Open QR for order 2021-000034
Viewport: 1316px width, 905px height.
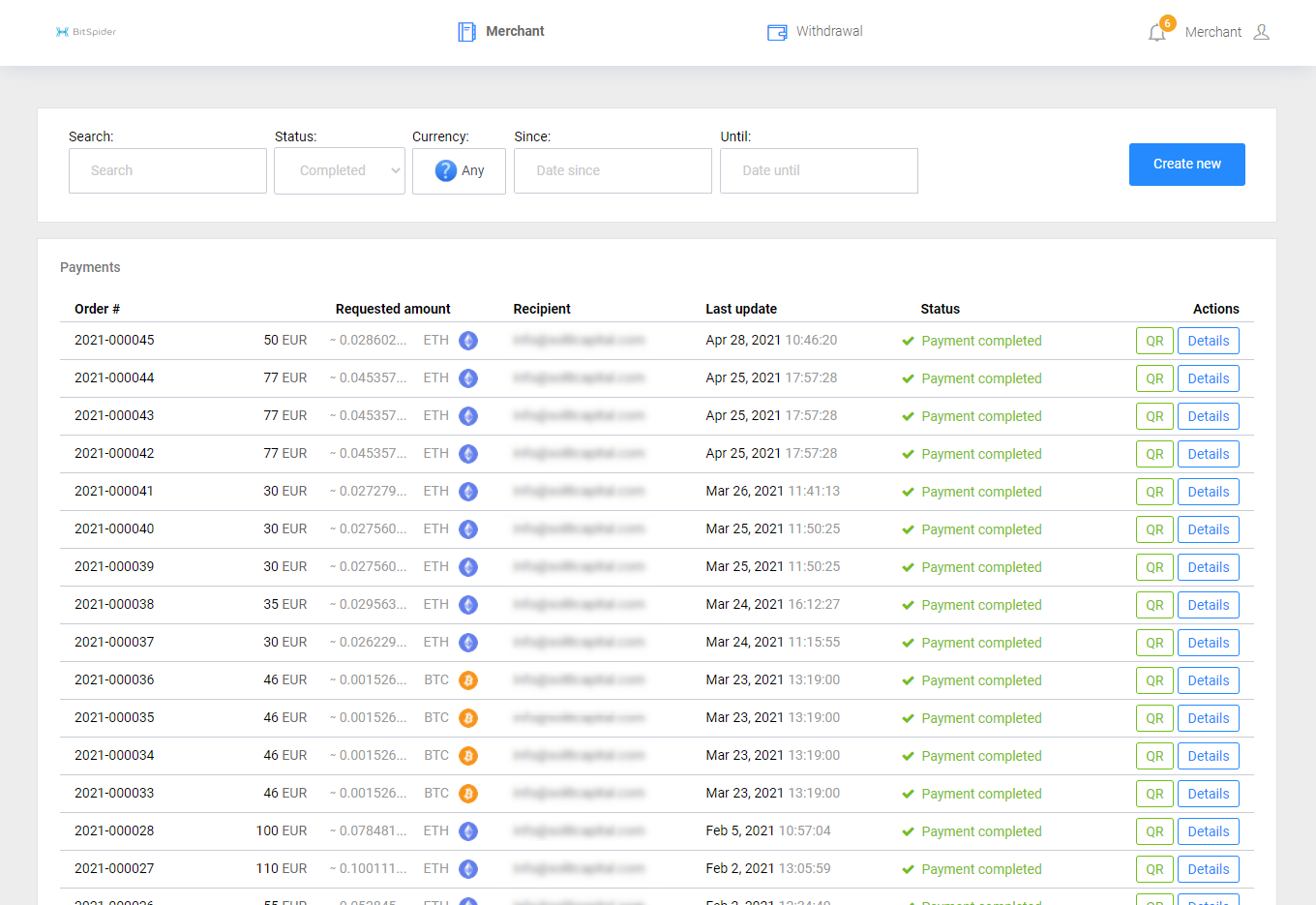click(x=1154, y=756)
